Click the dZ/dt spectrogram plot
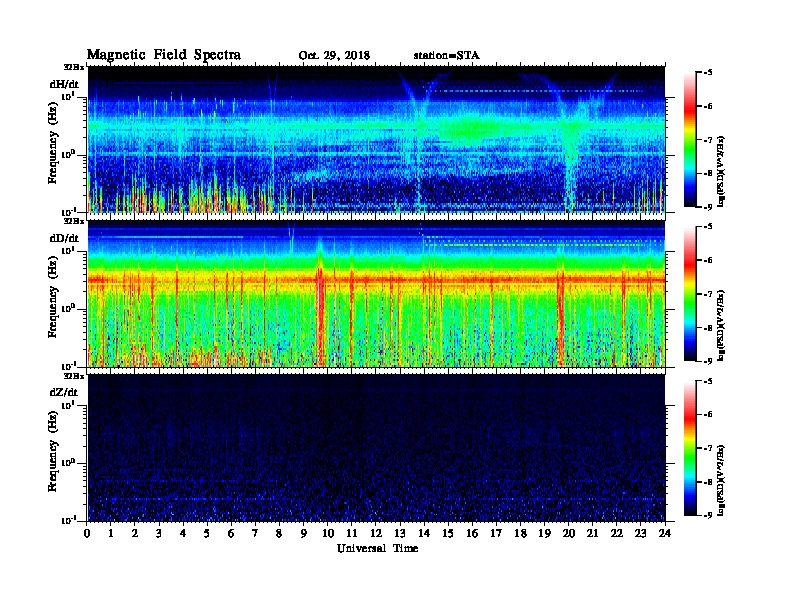792x612 pixels. coord(376,447)
